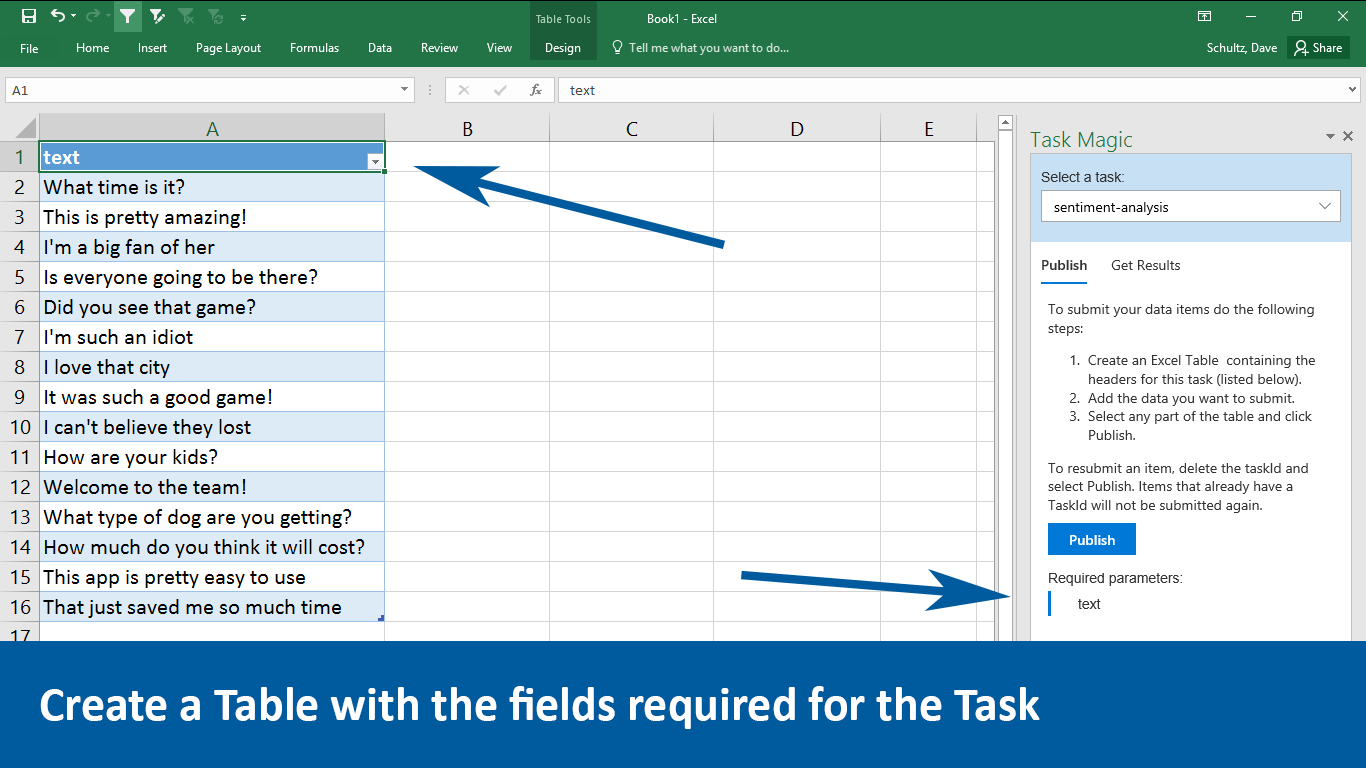Click 'text' under Required parameters
This screenshot has height=768, width=1366.
1089,604
